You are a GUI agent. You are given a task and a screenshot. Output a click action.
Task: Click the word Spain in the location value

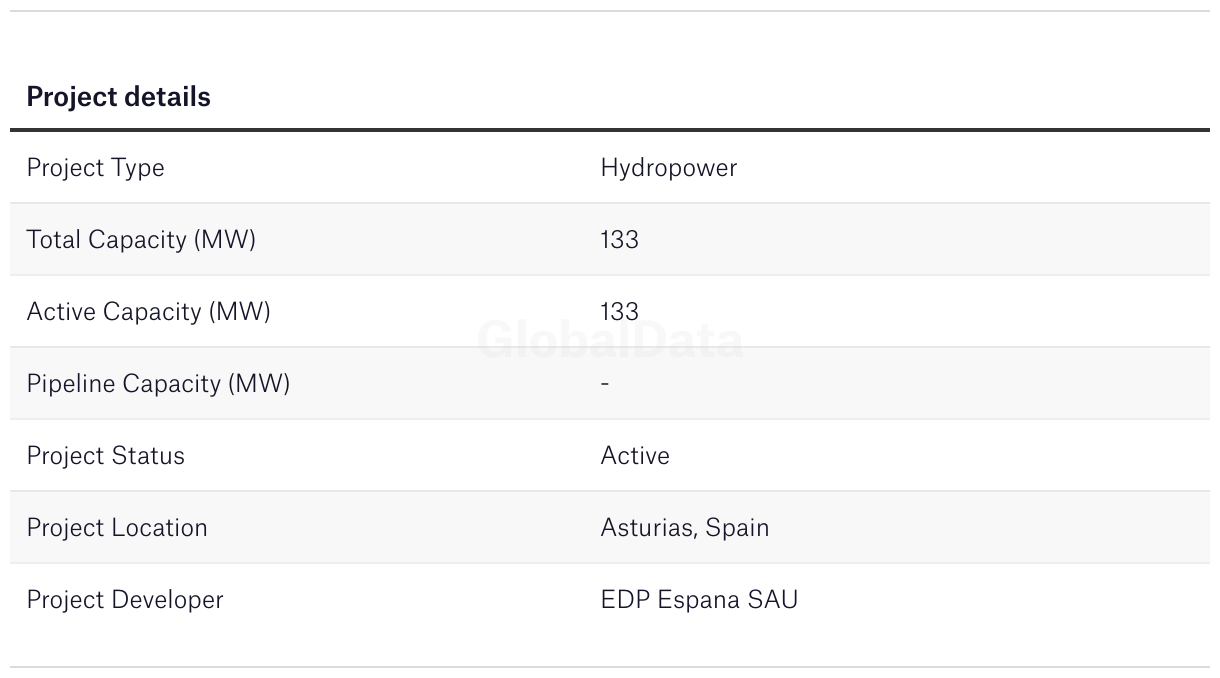(738, 528)
